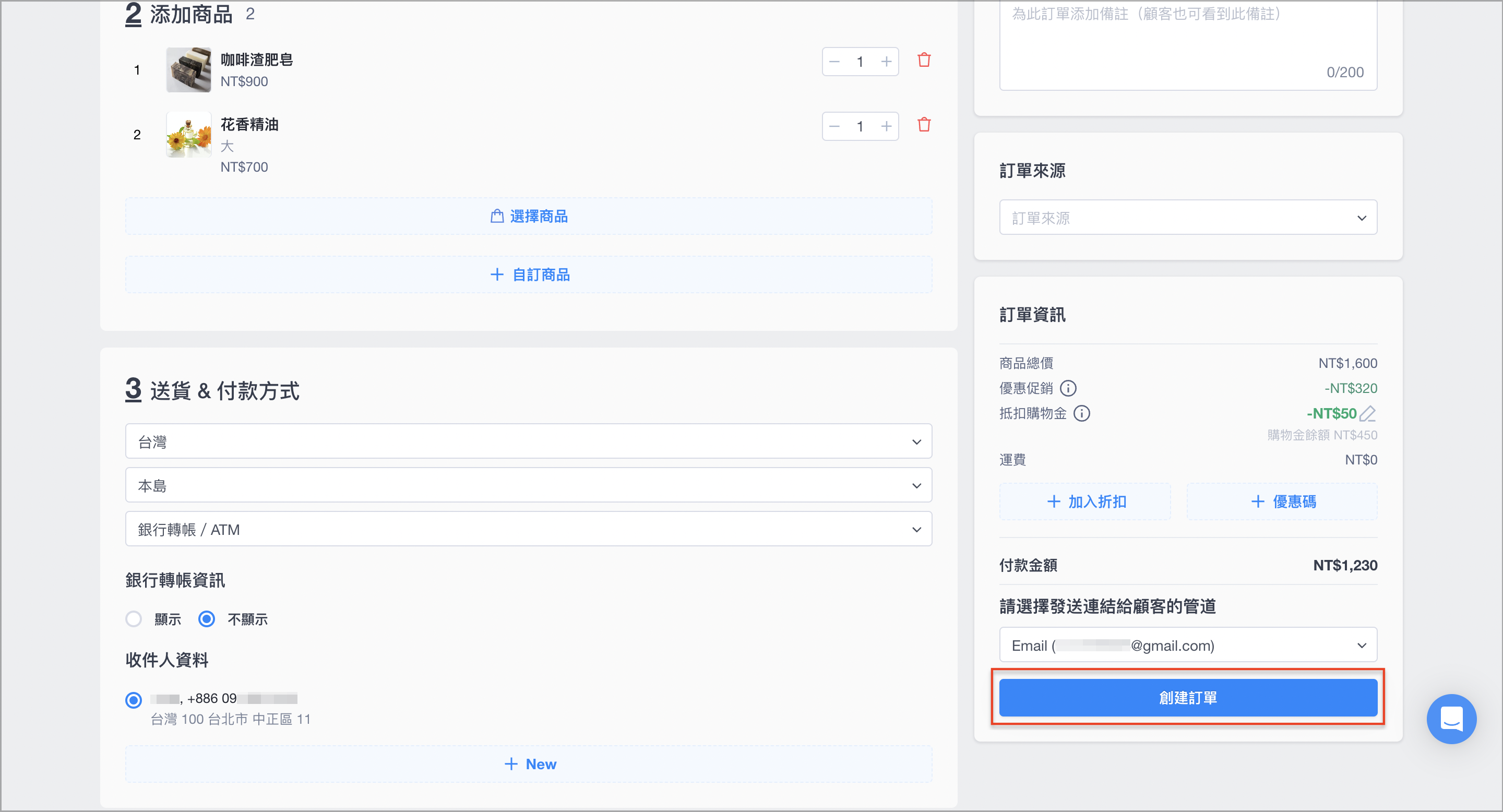Add a custom product with 自訂商品

click(529, 274)
